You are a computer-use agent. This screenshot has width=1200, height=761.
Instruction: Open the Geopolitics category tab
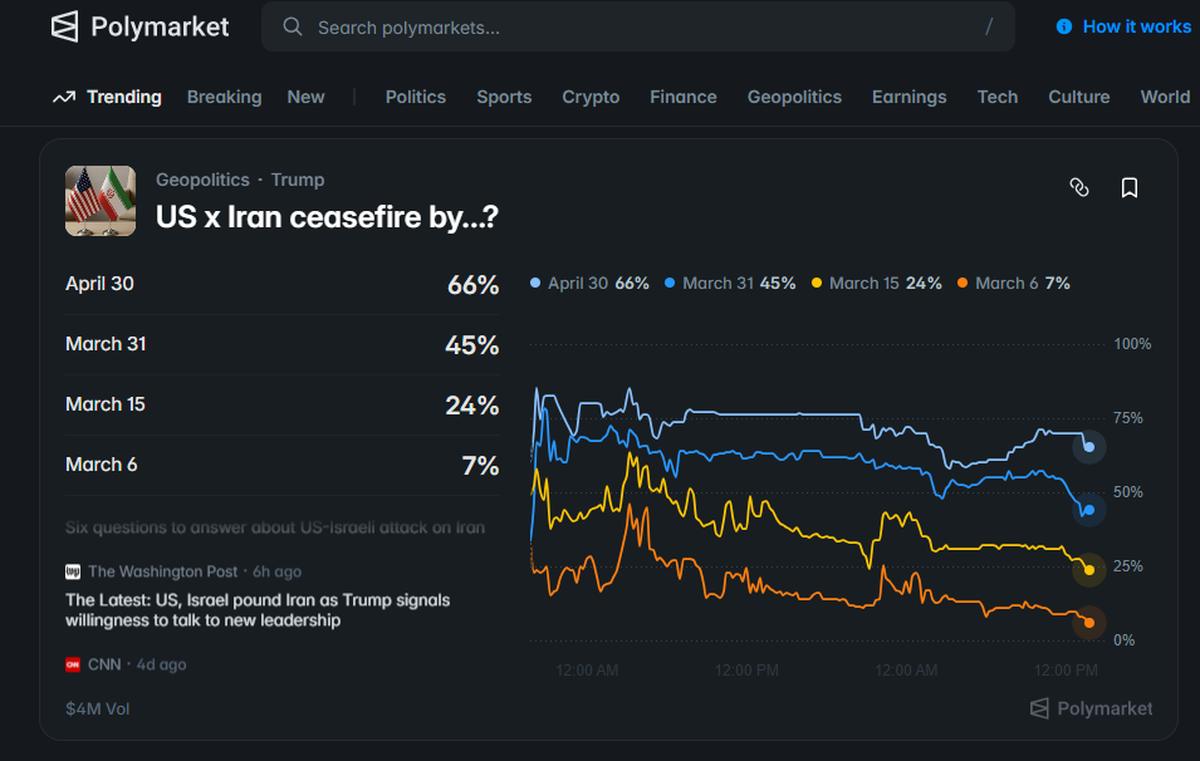(x=794, y=97)
